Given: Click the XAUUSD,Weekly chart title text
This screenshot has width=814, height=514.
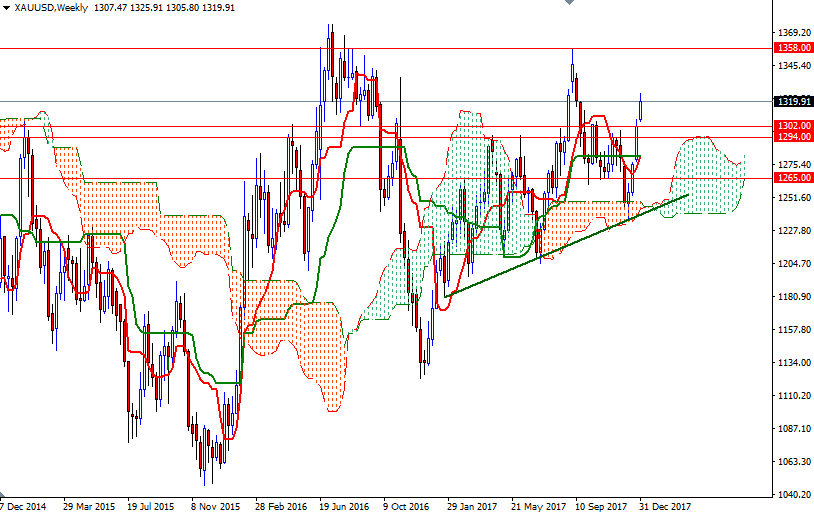Looking at the screenshot, I should (49, 8).
